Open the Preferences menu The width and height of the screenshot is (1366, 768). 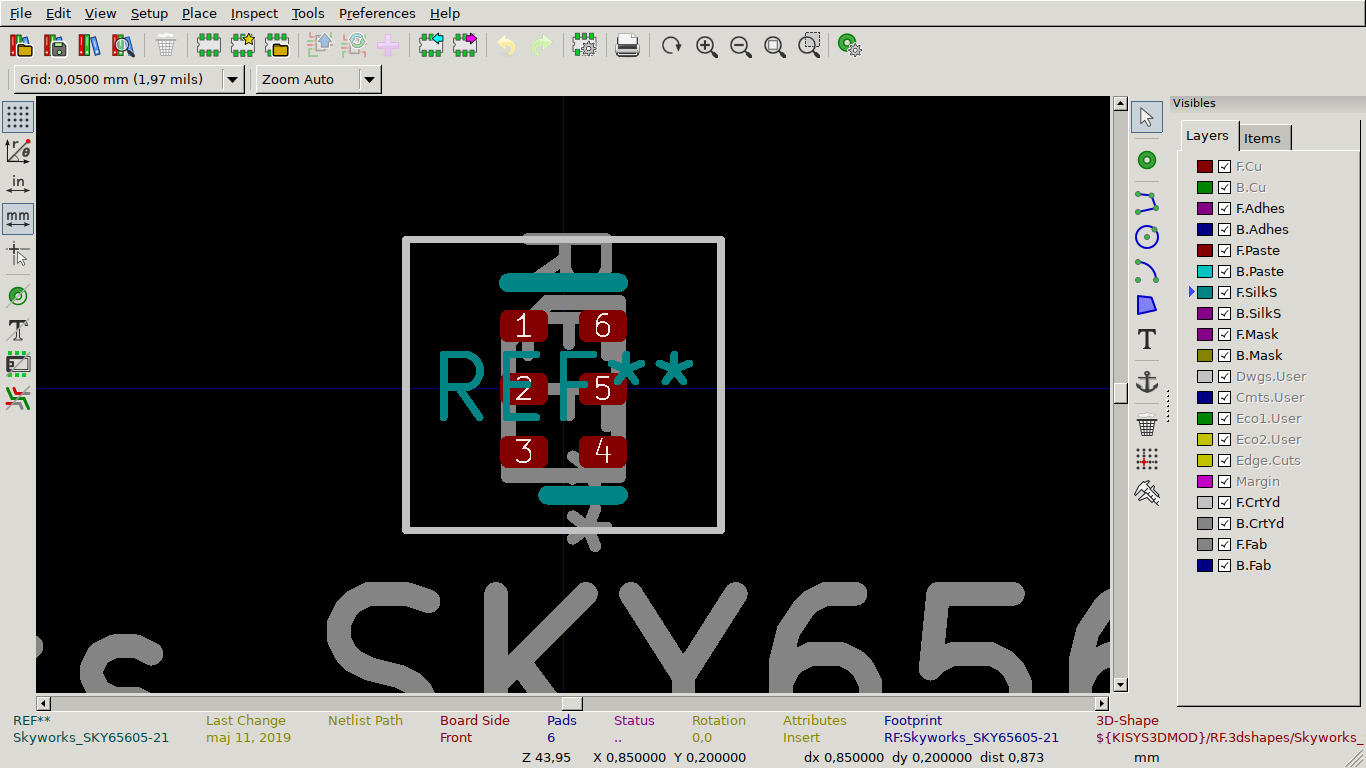[377, 13]
